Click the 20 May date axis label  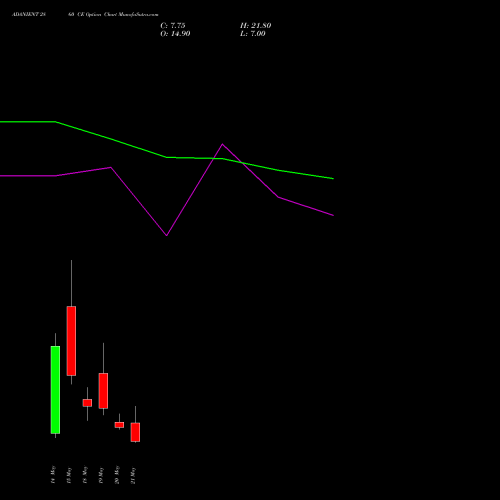tap(117, 475)
